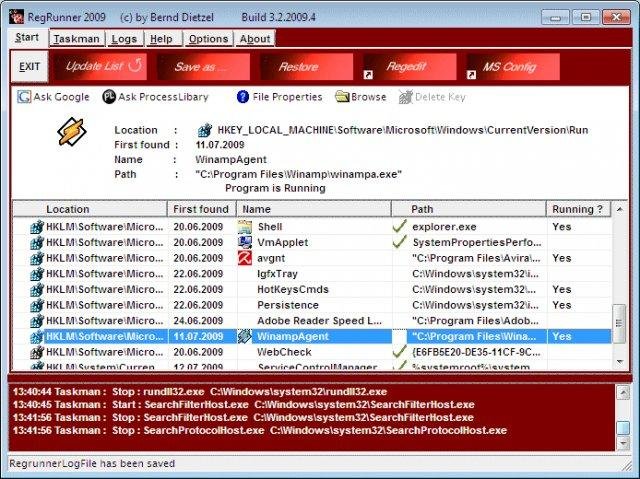Select the IgfxTray entry name
The width and height of the screenshot is (640, 479).
click(278, 274)
